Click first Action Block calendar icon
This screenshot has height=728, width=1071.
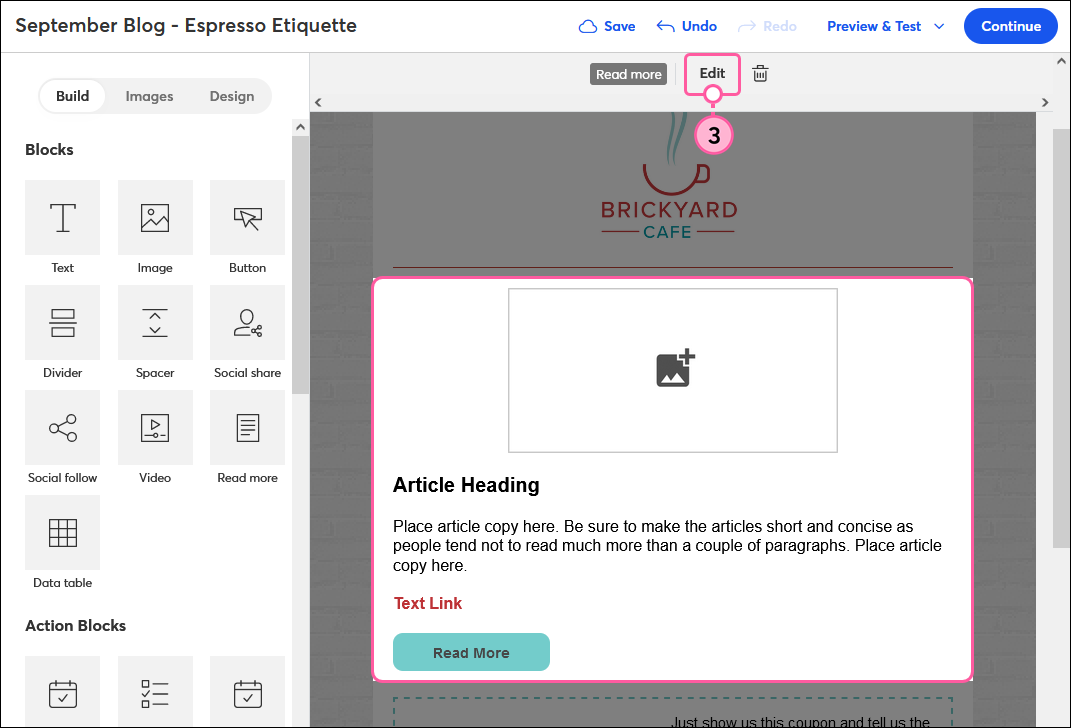(62, 692)
